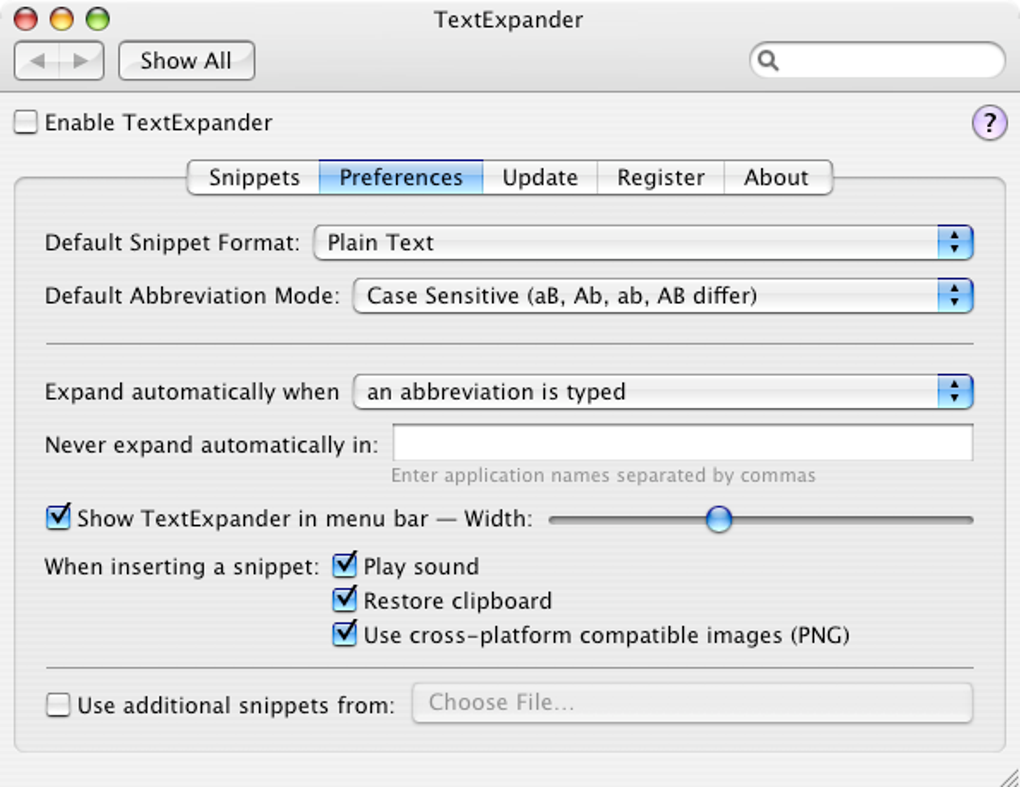Toggle Restore clipboard checkbox

[x=345, y=600]
